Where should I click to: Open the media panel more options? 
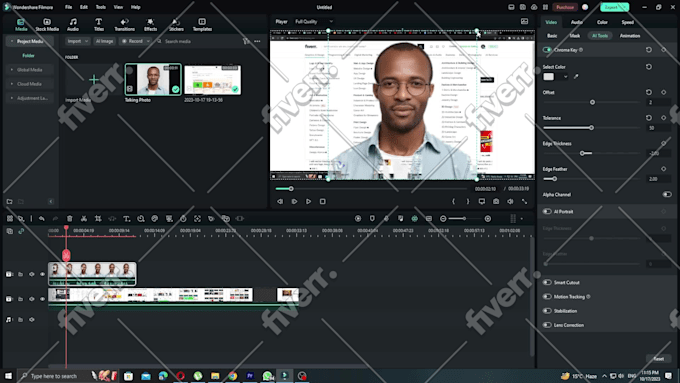[x=257, y=41]
